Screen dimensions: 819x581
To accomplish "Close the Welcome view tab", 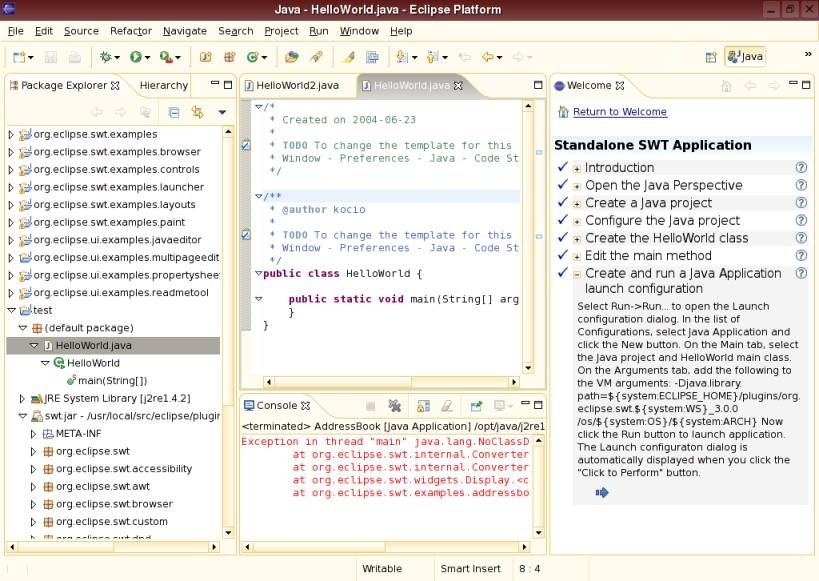I will pyautogui.click(x=620, y=86).
